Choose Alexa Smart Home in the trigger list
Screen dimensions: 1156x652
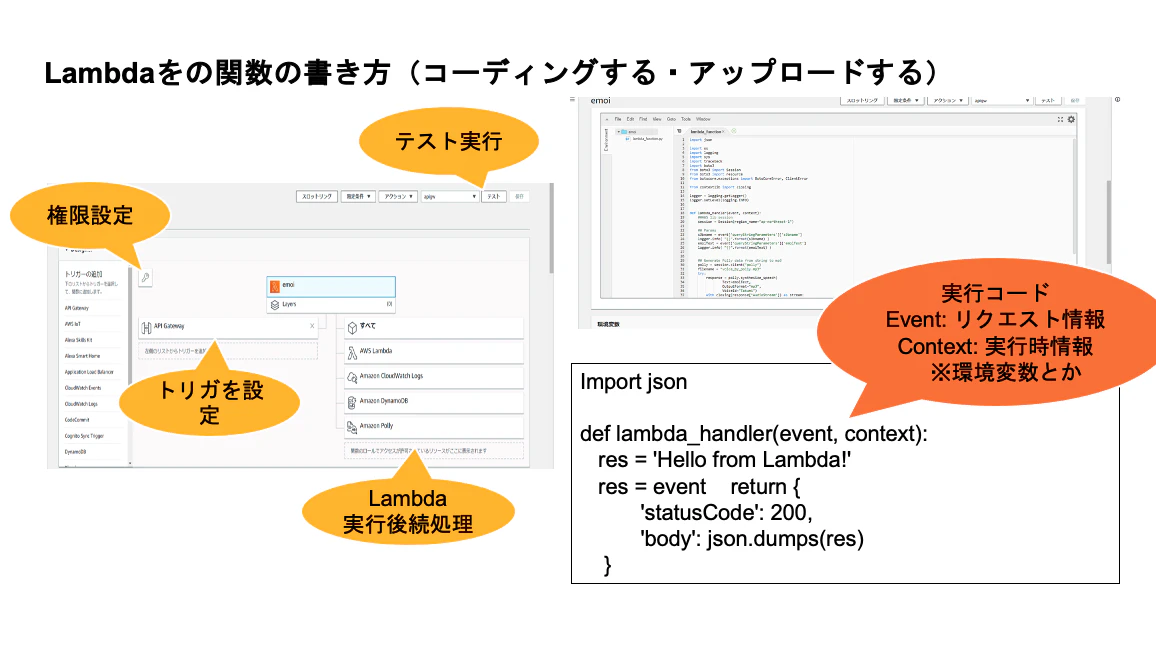pyautogui.click(x=82, y=356)
